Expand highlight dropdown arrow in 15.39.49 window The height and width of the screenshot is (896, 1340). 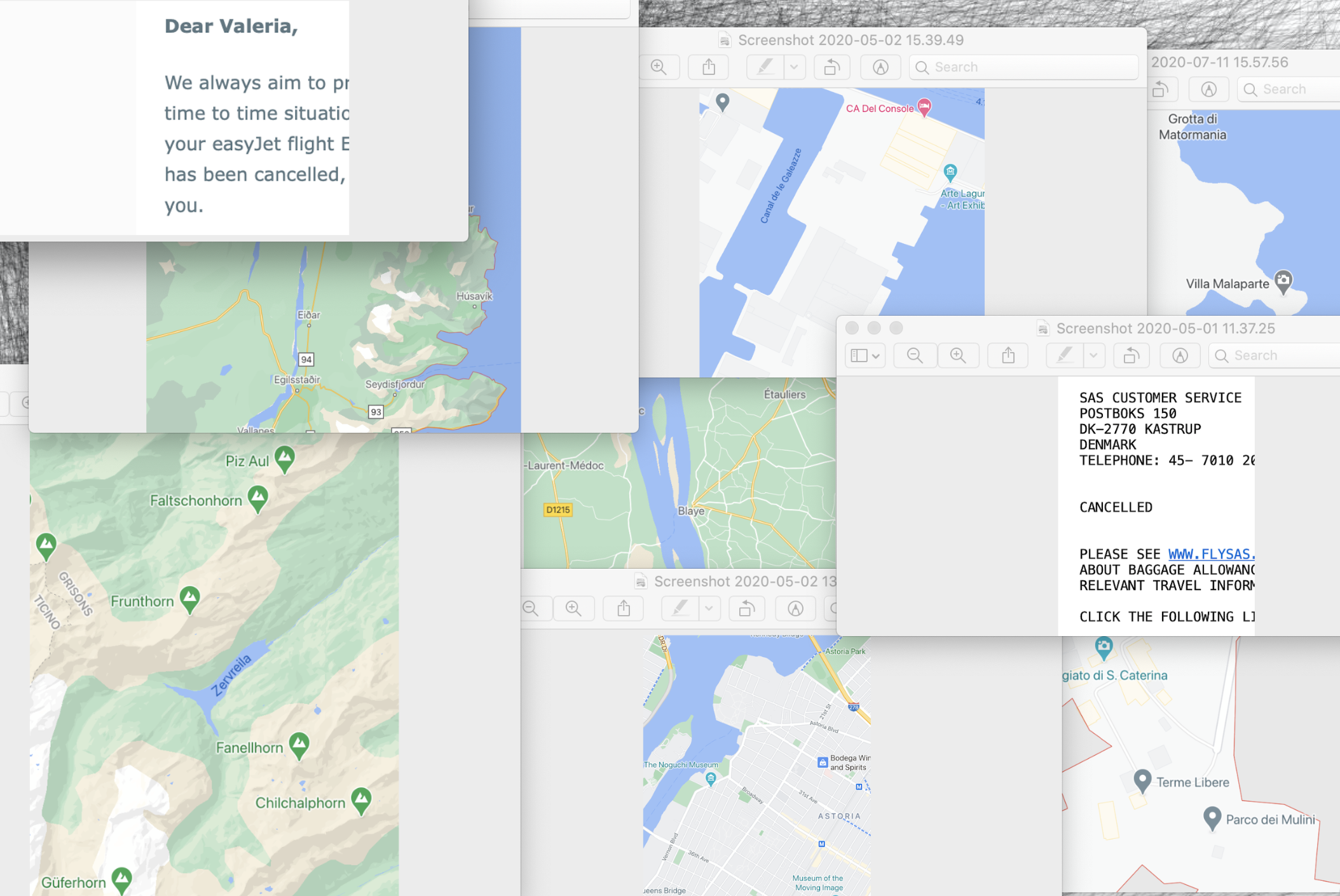tap(794, 67)
